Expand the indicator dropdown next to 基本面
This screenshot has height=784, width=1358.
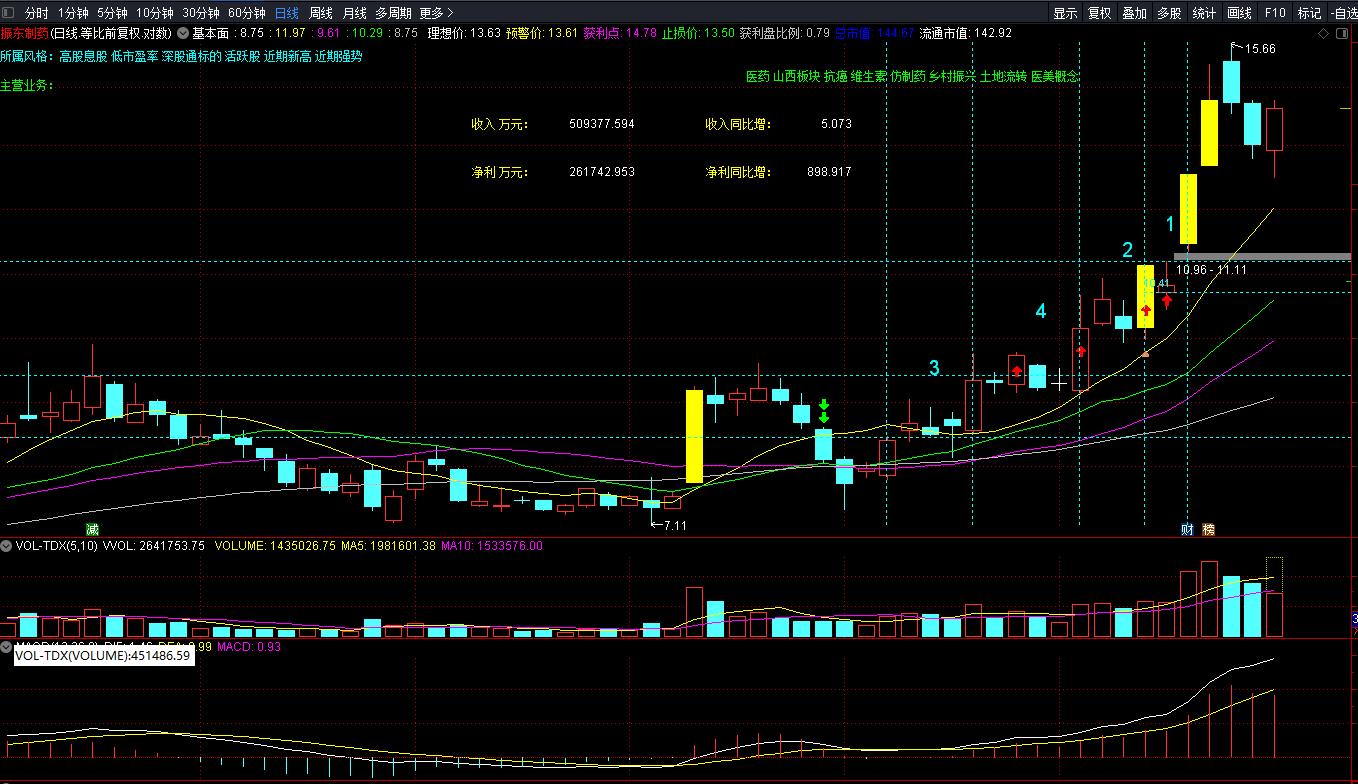(182, 33)
